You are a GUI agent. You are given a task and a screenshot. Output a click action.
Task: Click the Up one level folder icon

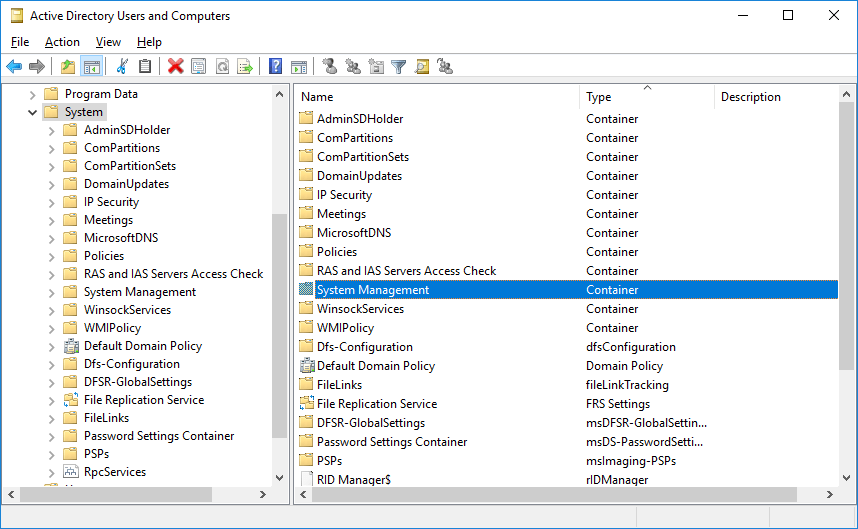pyautogui.click(x=68, y=67)
